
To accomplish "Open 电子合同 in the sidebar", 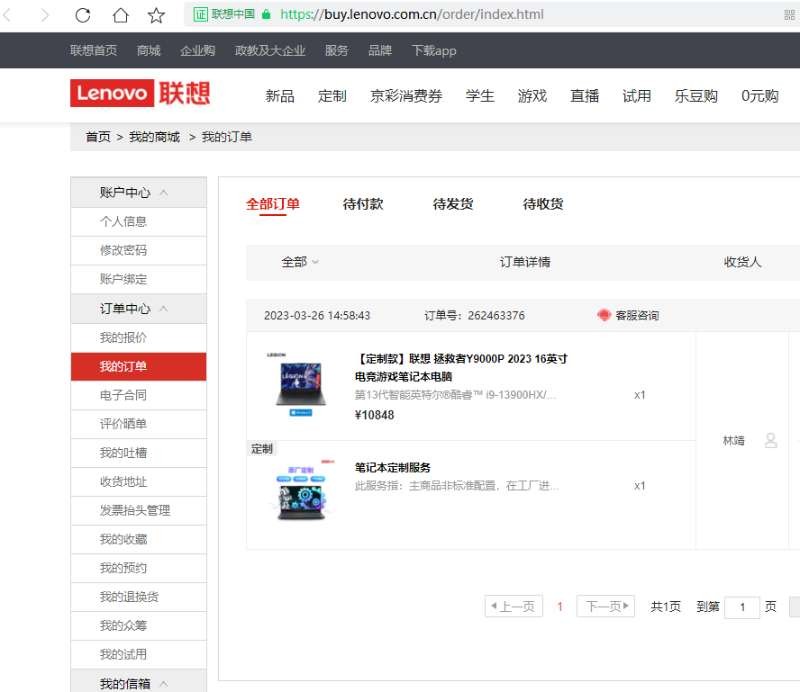I will 139,395.
